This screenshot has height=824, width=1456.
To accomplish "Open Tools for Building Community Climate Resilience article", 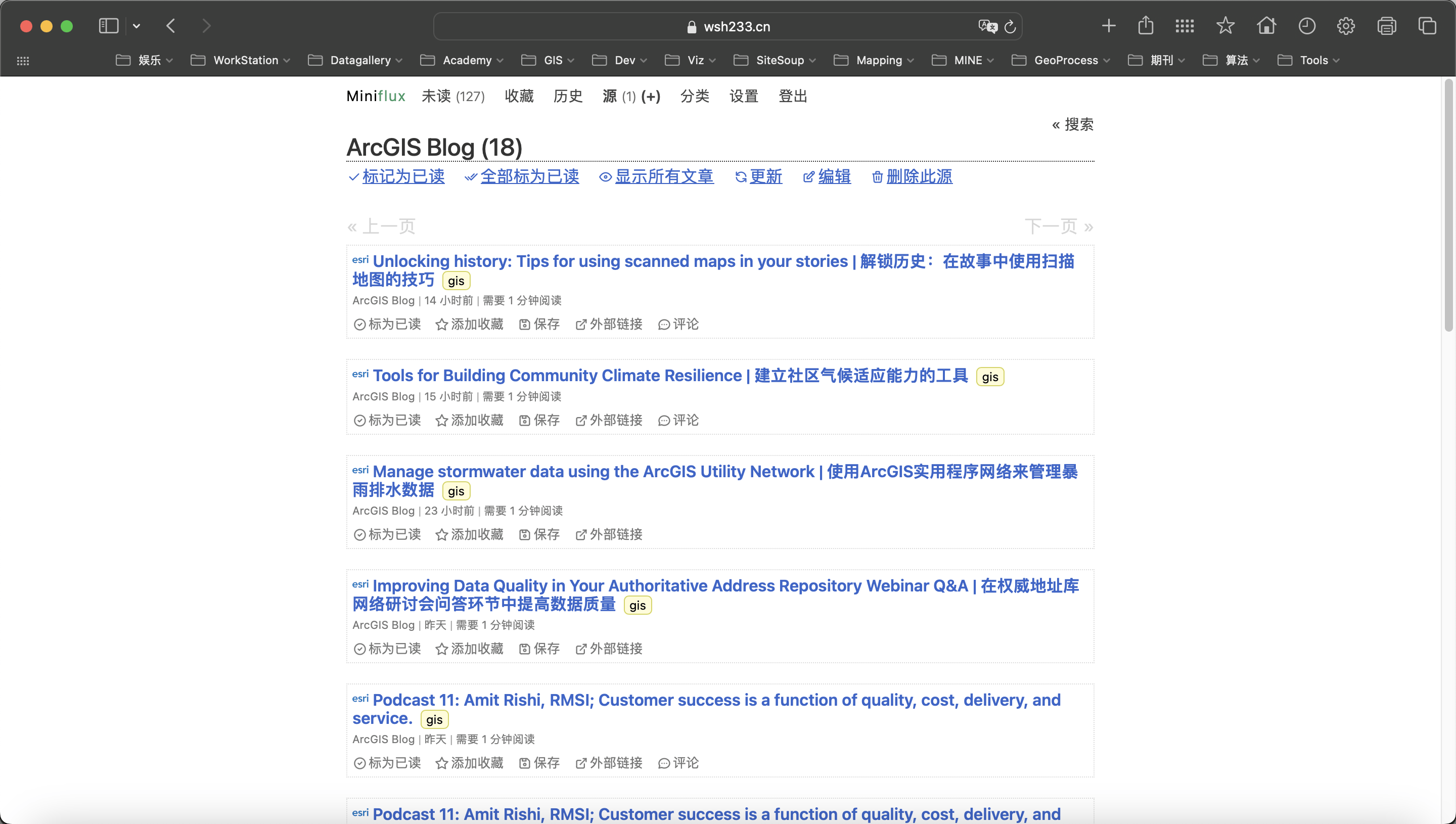I will (670, 376).
